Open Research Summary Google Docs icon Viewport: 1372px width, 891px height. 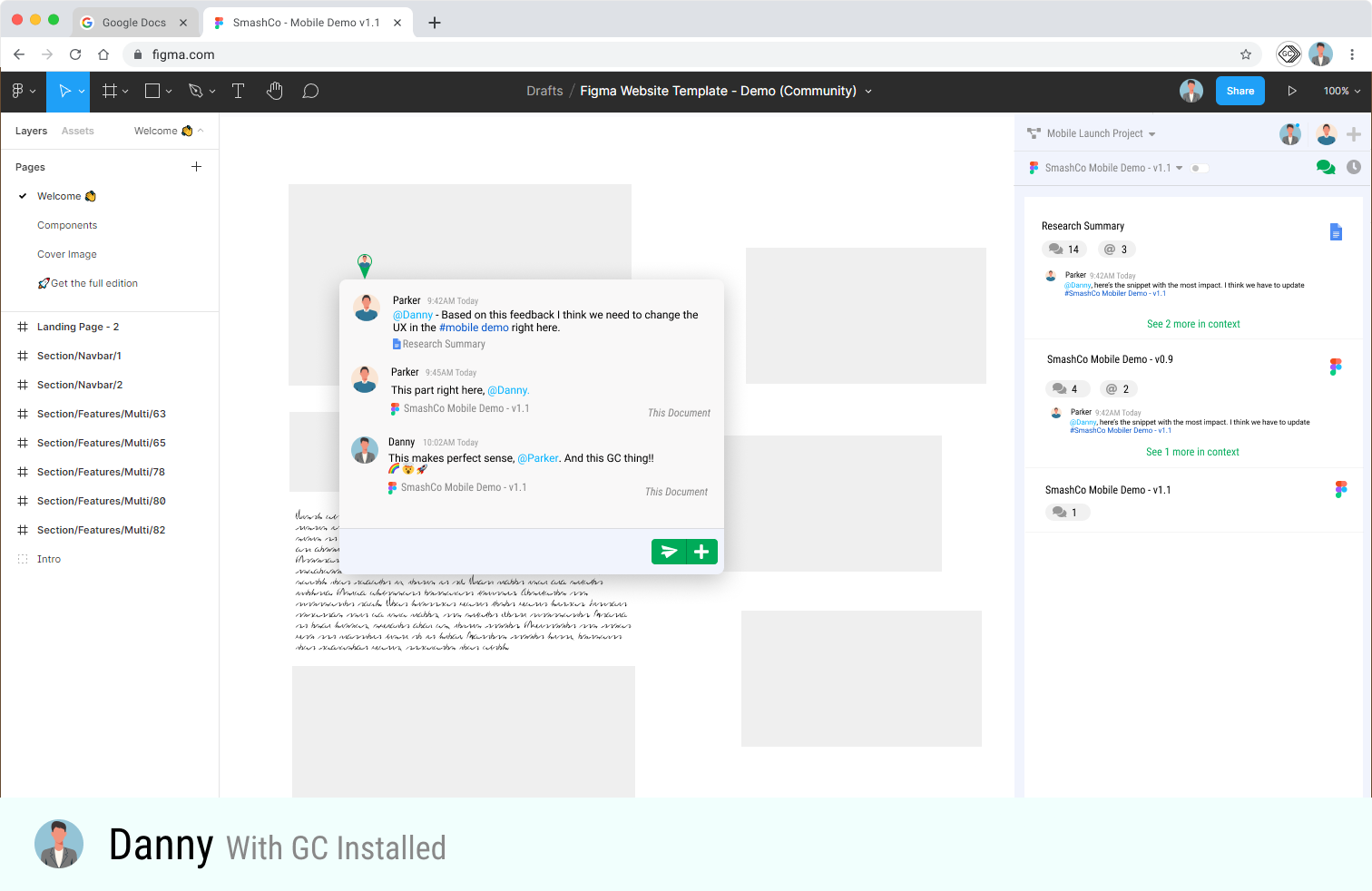[x=1336, y=232]
